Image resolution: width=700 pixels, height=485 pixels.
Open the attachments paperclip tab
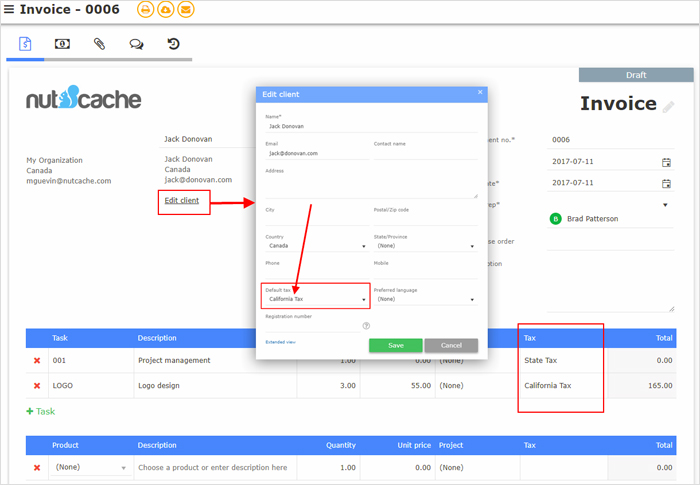pos(99,44)
